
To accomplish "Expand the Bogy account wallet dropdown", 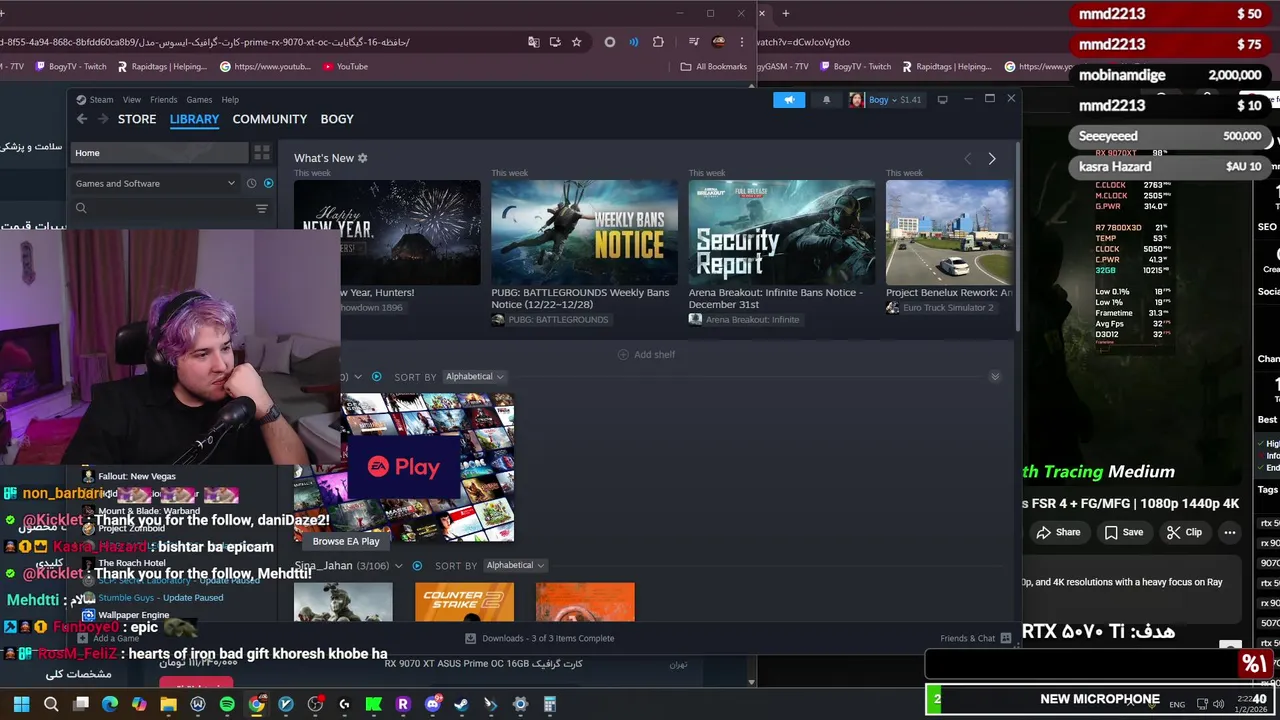I will [x=886, y=100].
